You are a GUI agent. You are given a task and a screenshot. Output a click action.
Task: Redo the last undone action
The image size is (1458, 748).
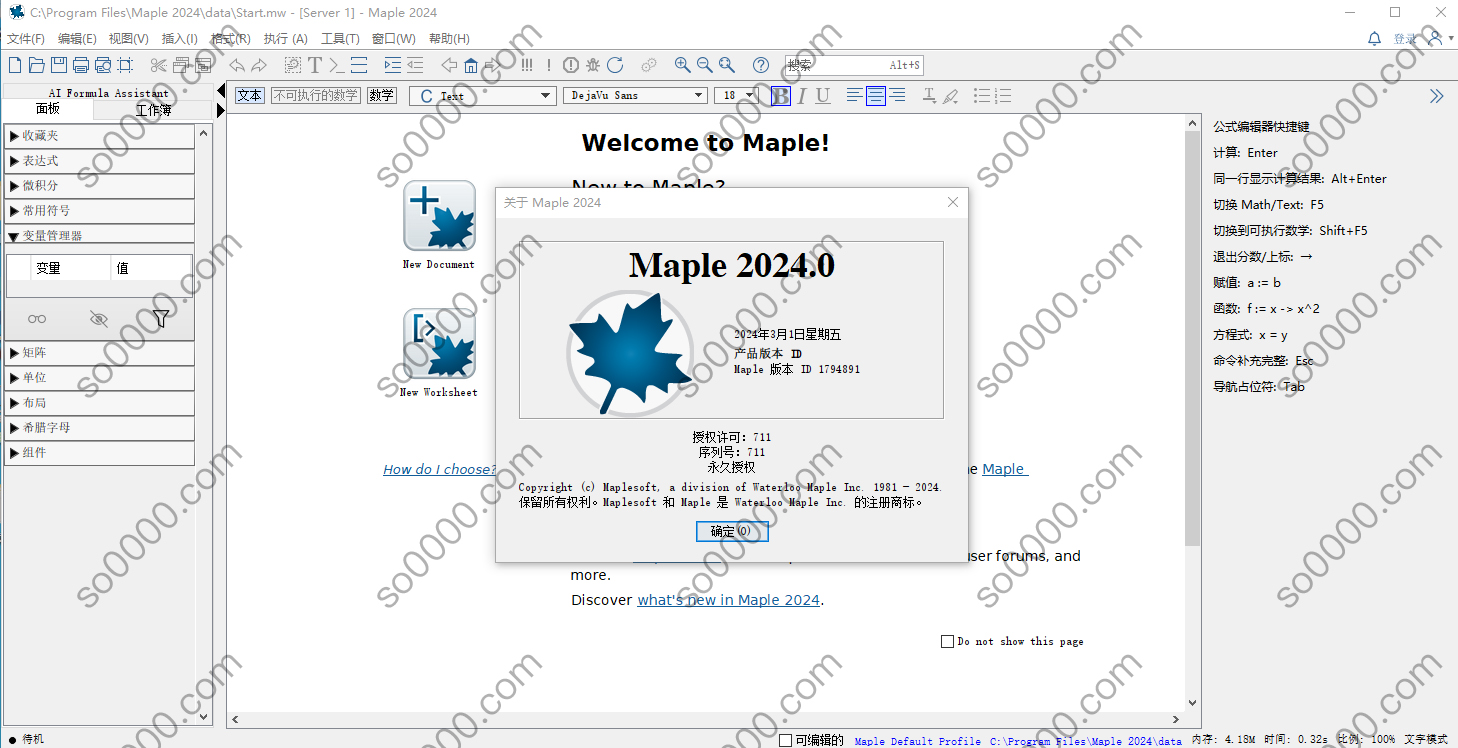click(259, 65)
